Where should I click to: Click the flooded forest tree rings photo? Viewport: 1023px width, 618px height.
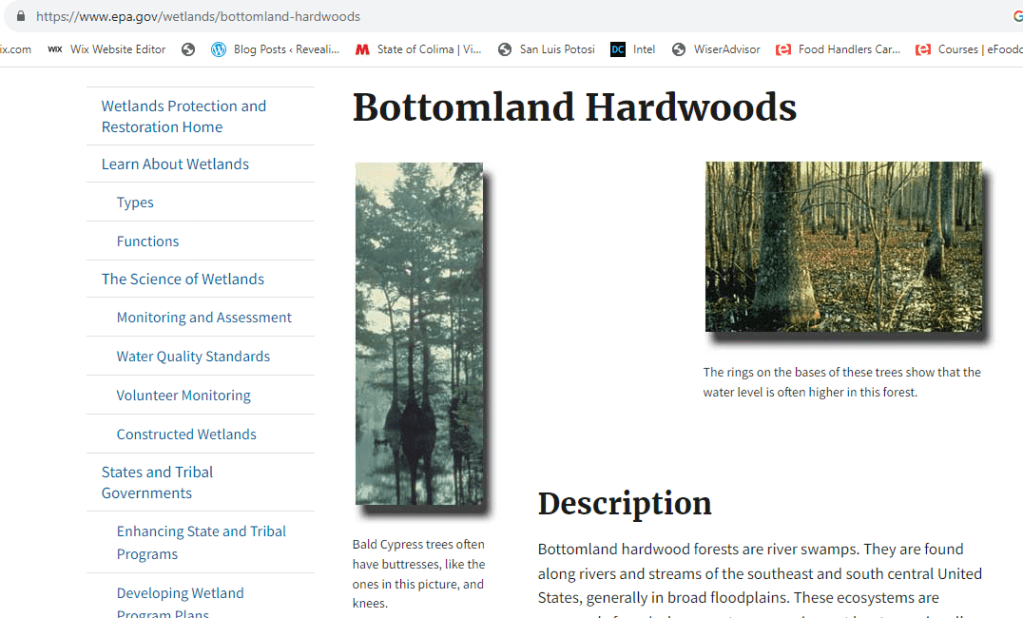coord(843,246)
